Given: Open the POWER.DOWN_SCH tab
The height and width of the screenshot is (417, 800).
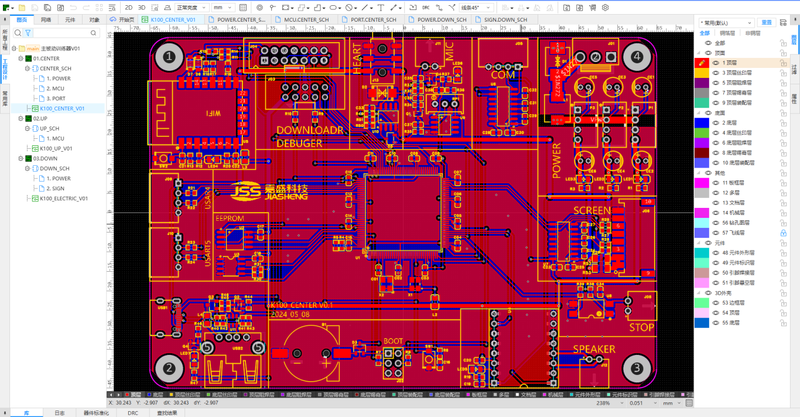Looking at the screenshot, I should point(437,19).
